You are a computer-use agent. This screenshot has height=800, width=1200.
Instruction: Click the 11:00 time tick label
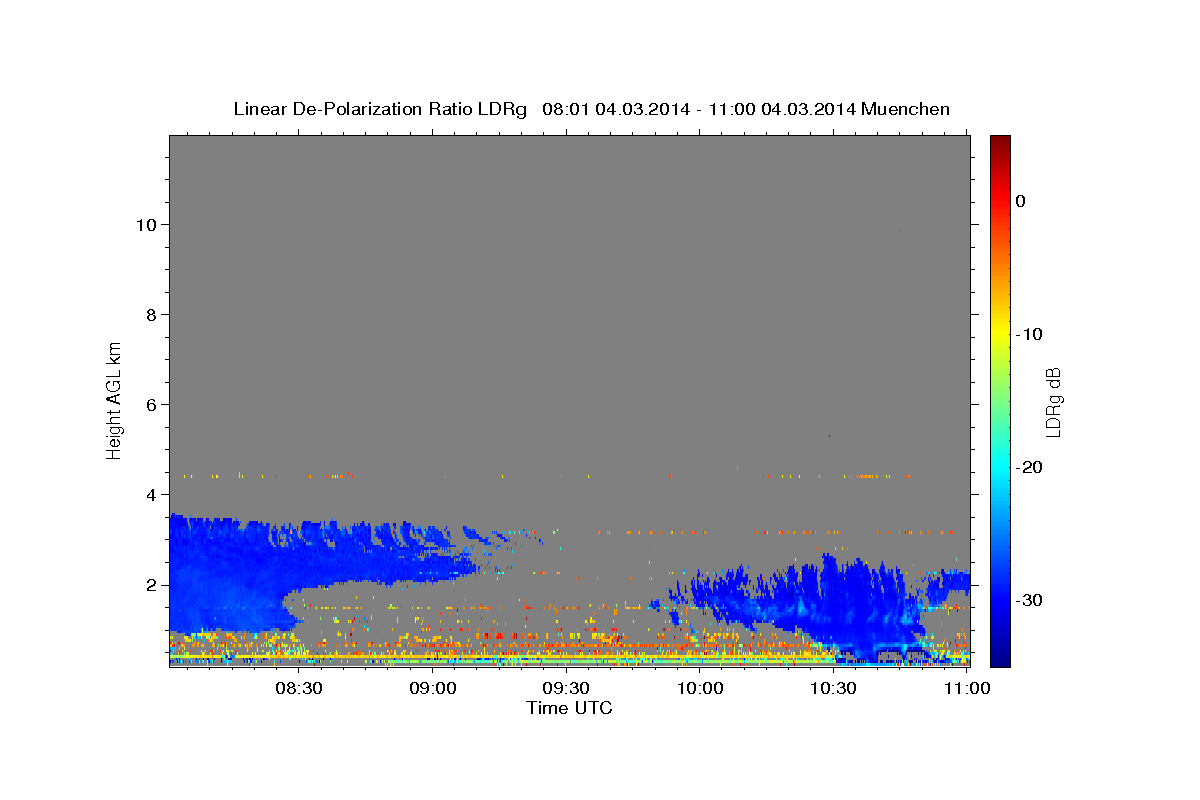[x=966, y=688]
